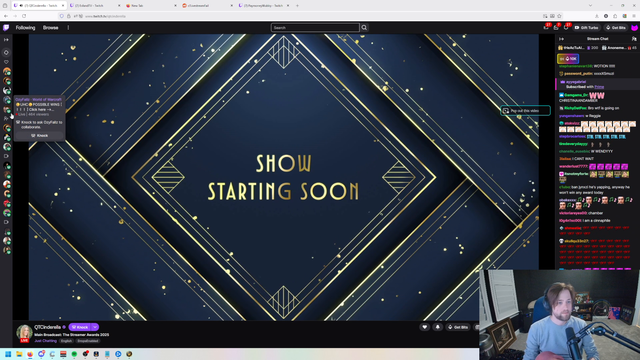The image size is (640, 360).
Task: Click the QTCinderella channel name
Action: click(47, 327)
